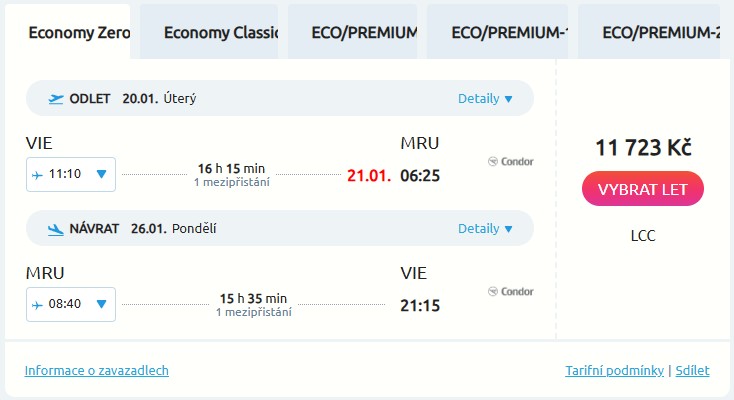Click the arrival plane icon beside NÁVRAT
The height and width of the screenshot is (400, 734).
(56, 229)
